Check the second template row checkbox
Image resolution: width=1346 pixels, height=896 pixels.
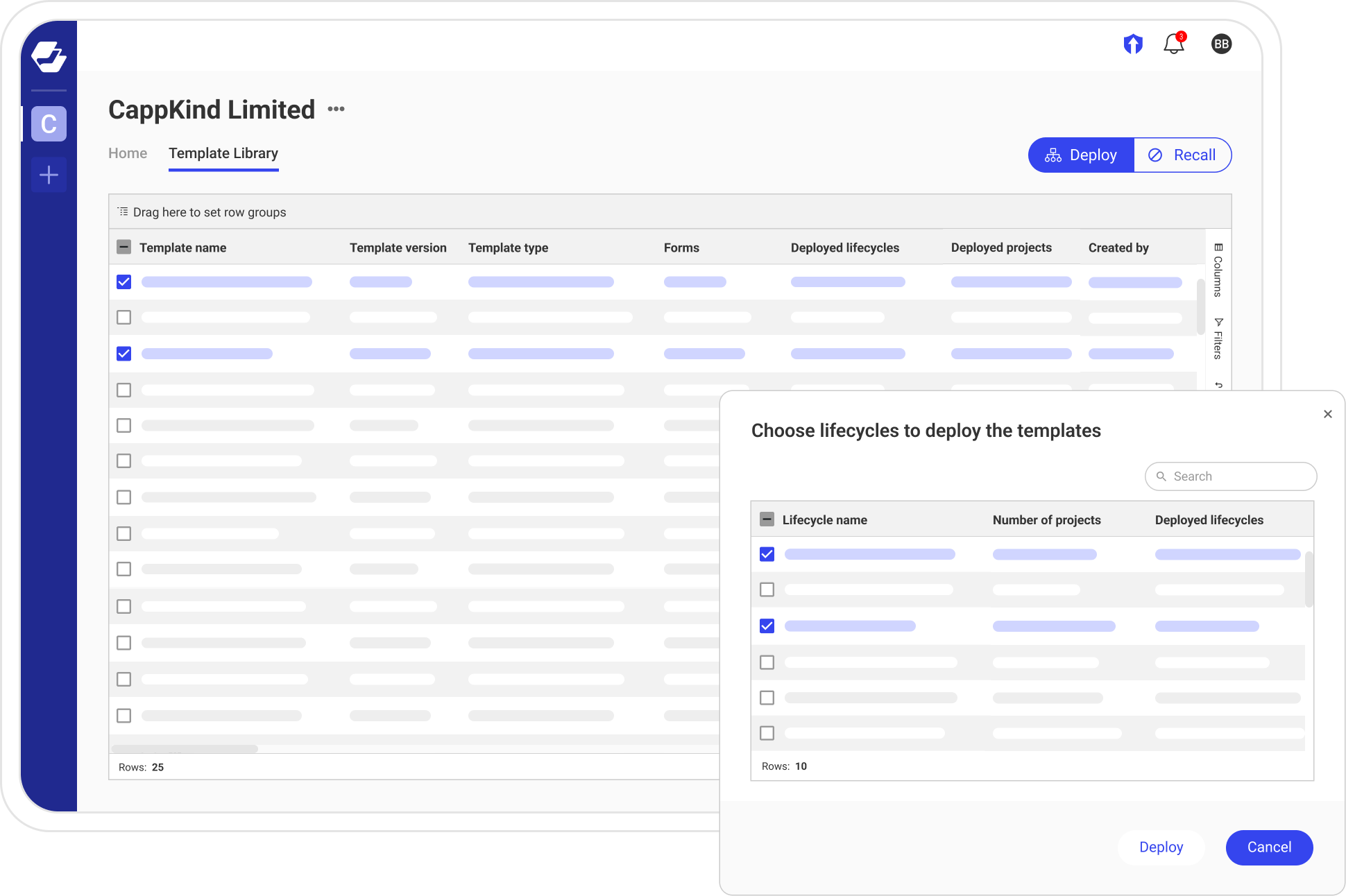click(x=123, y=318)
